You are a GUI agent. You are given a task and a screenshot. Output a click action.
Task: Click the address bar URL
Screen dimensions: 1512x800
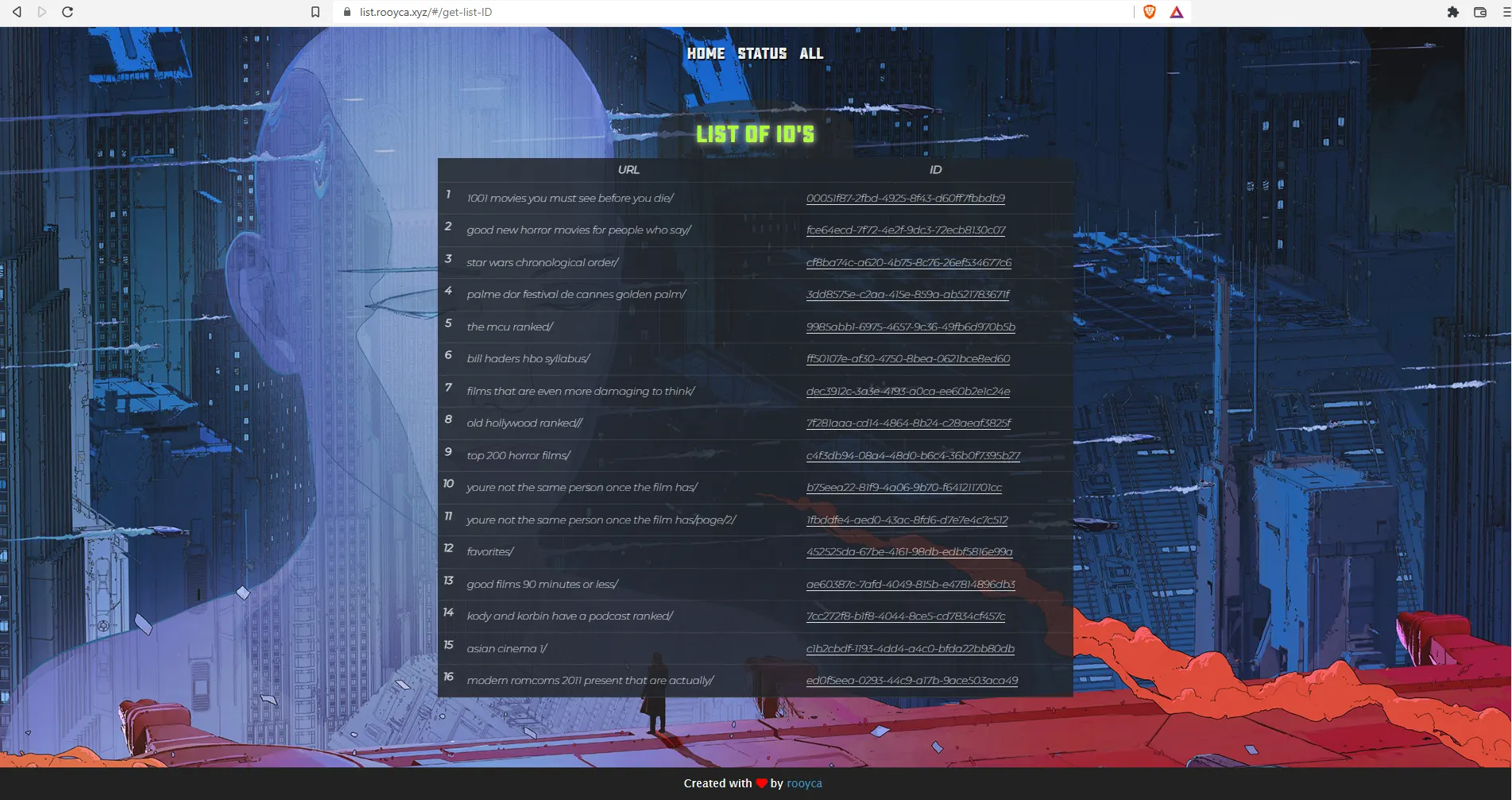click(x=426, y=12)
